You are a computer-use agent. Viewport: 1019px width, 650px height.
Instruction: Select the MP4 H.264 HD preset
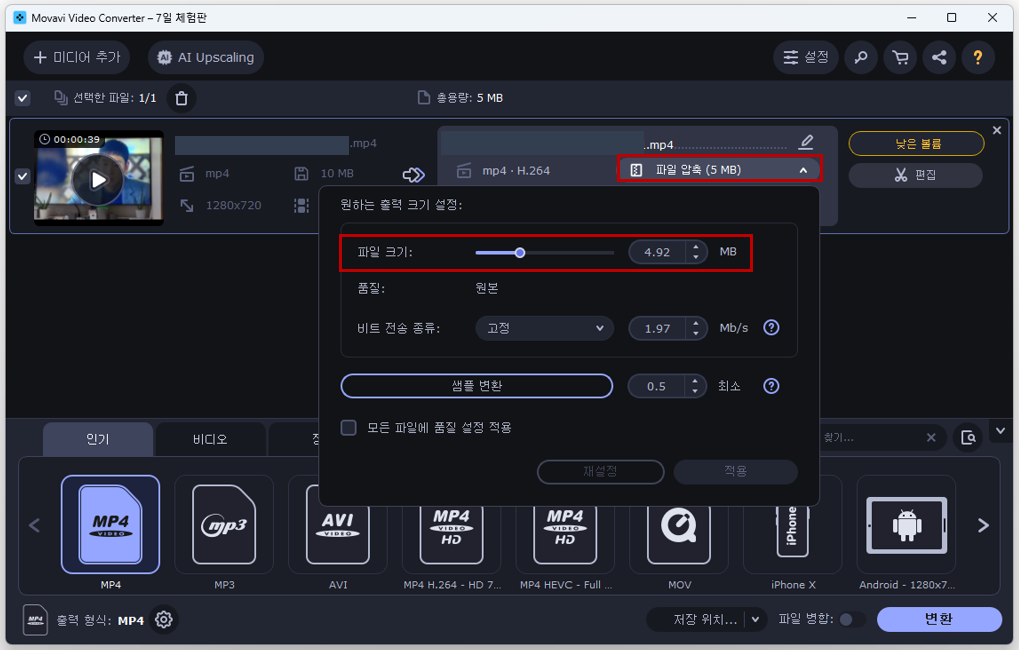(x=452, y=541)
